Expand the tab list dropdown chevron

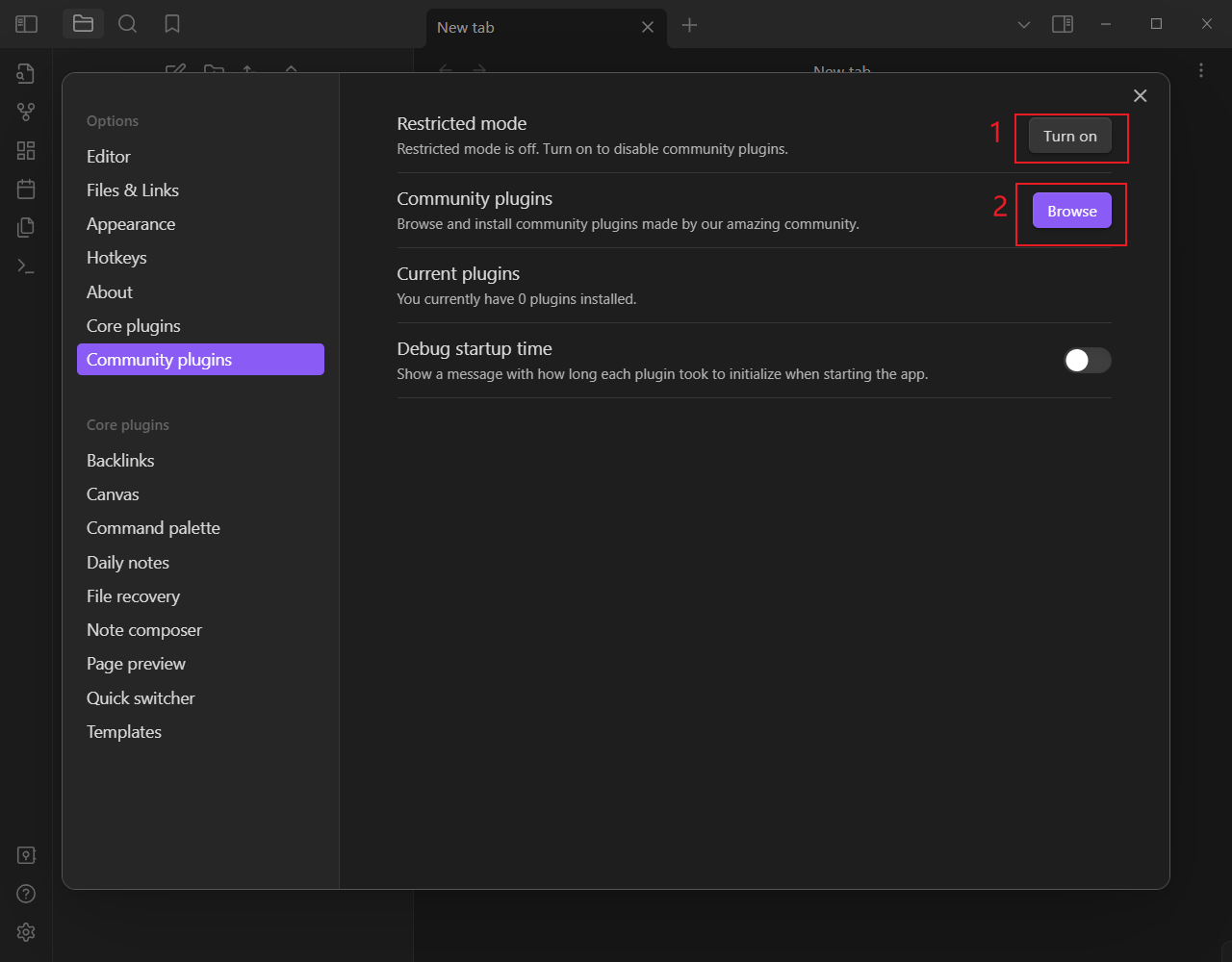click(1024, 24)
